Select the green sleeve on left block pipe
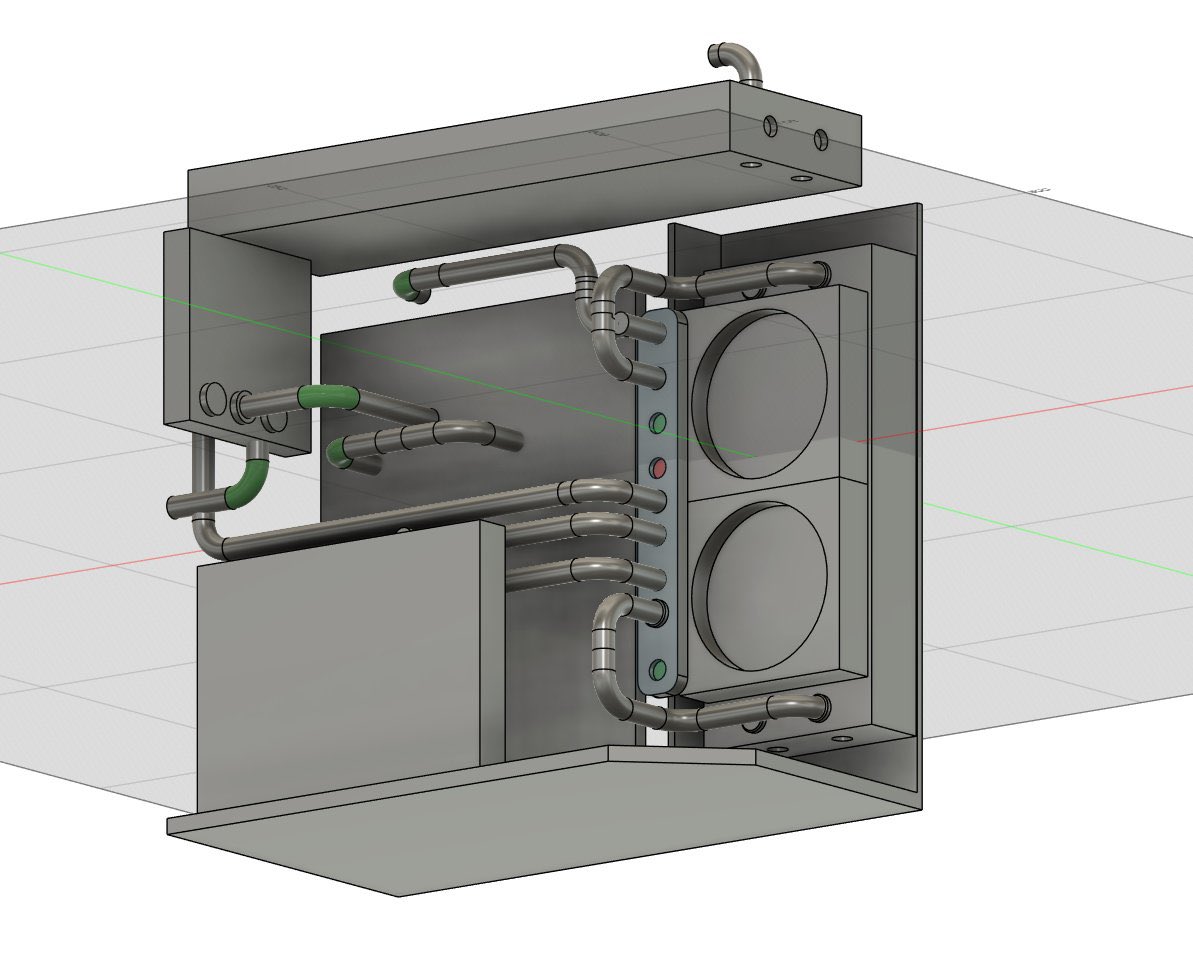This screenshot has width=1193, height=974. pyautogui.click(x=329, y=396)
